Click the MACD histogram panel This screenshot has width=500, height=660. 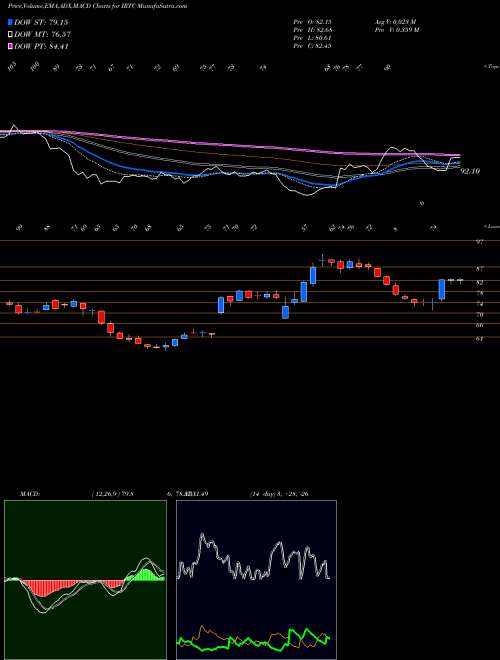click(85, 580)
